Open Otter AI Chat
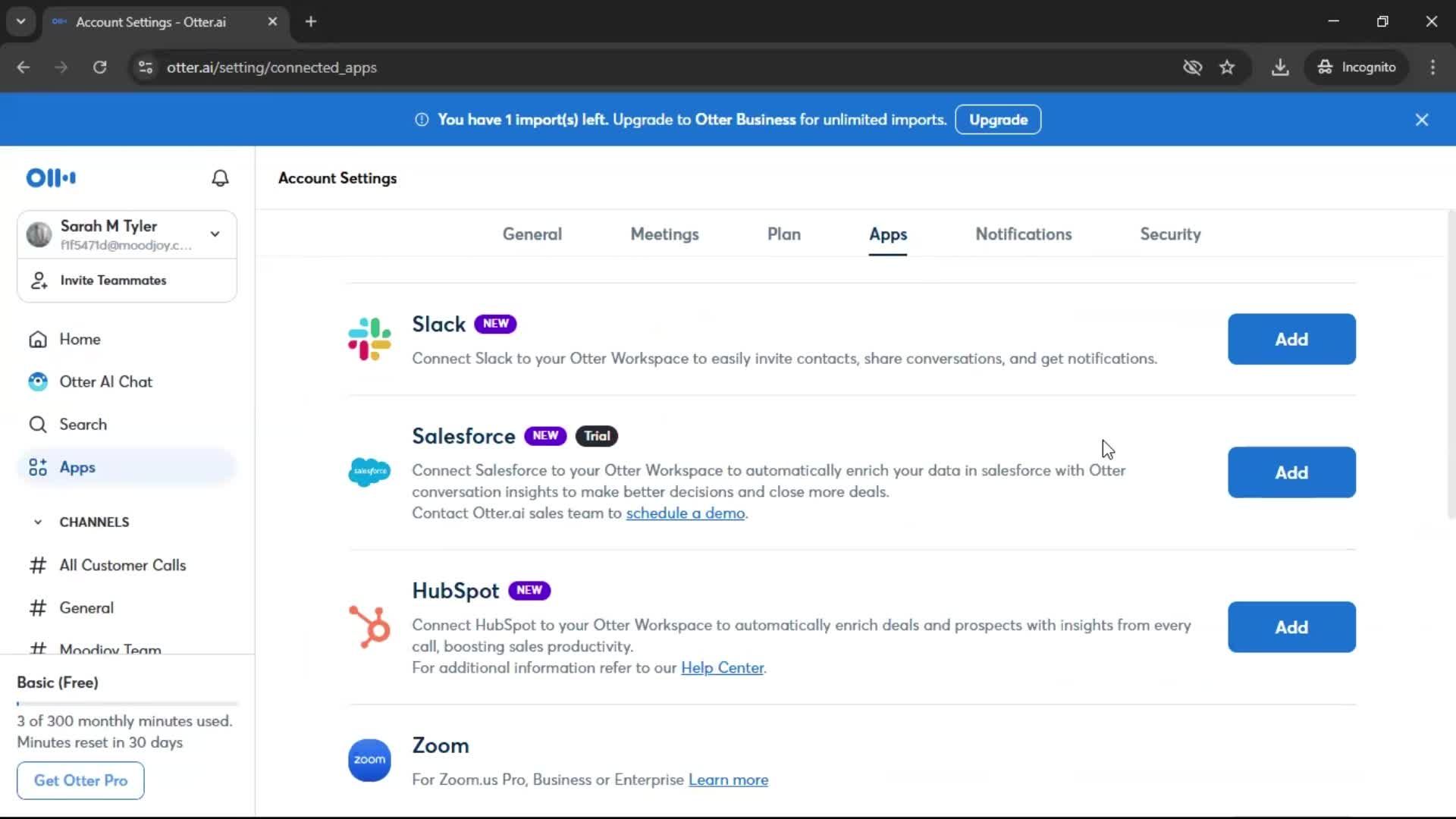Viewport: 1456px width, 819px height. pyautogui.click(x=127, y=381)
